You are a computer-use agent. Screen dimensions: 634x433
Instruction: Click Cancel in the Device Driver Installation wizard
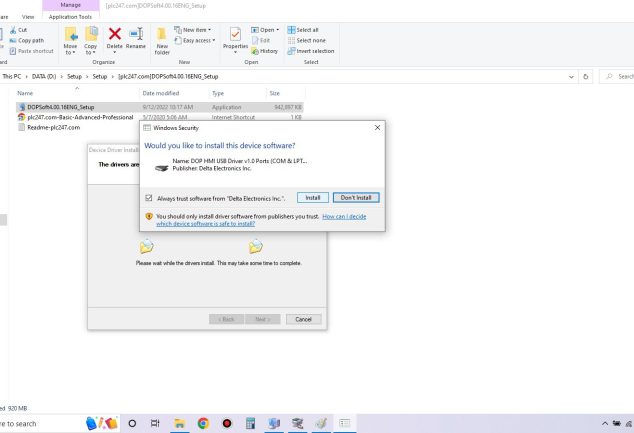pyautogui.click(x=303, y=319)
